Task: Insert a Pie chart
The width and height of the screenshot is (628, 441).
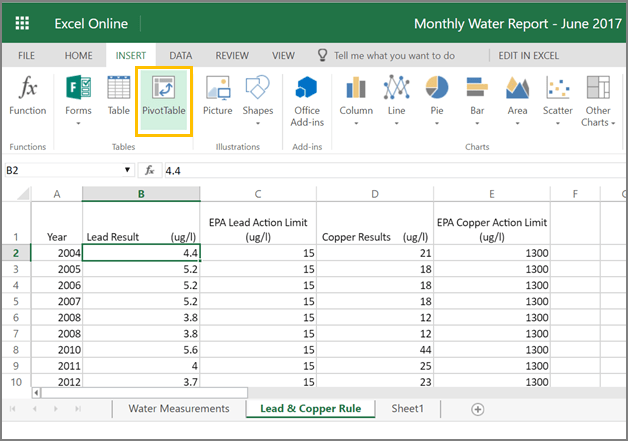Action: (436, 98)
